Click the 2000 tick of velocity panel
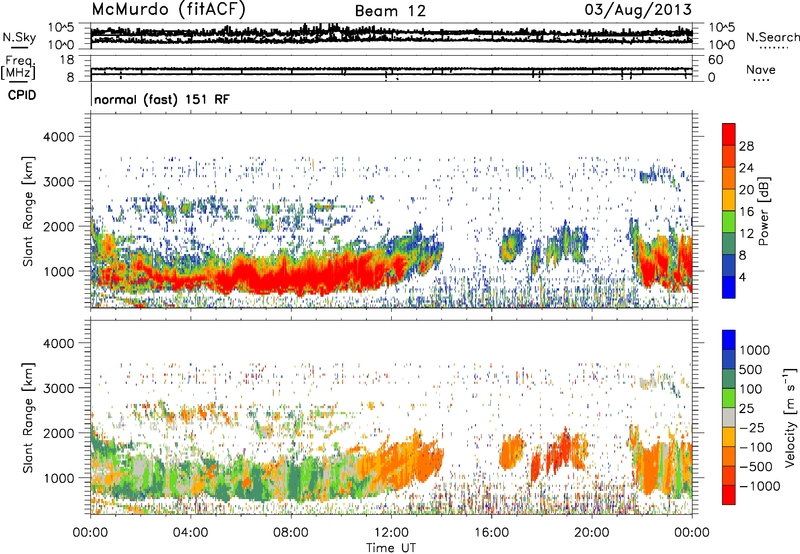The width and height of the screenshot is (800, 554). pyautogui.click(x=58, y=433)
